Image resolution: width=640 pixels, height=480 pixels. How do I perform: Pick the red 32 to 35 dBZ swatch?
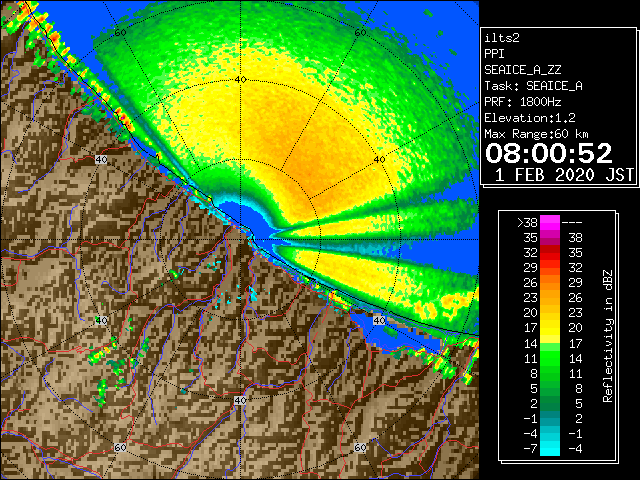[x=550, y=253]
